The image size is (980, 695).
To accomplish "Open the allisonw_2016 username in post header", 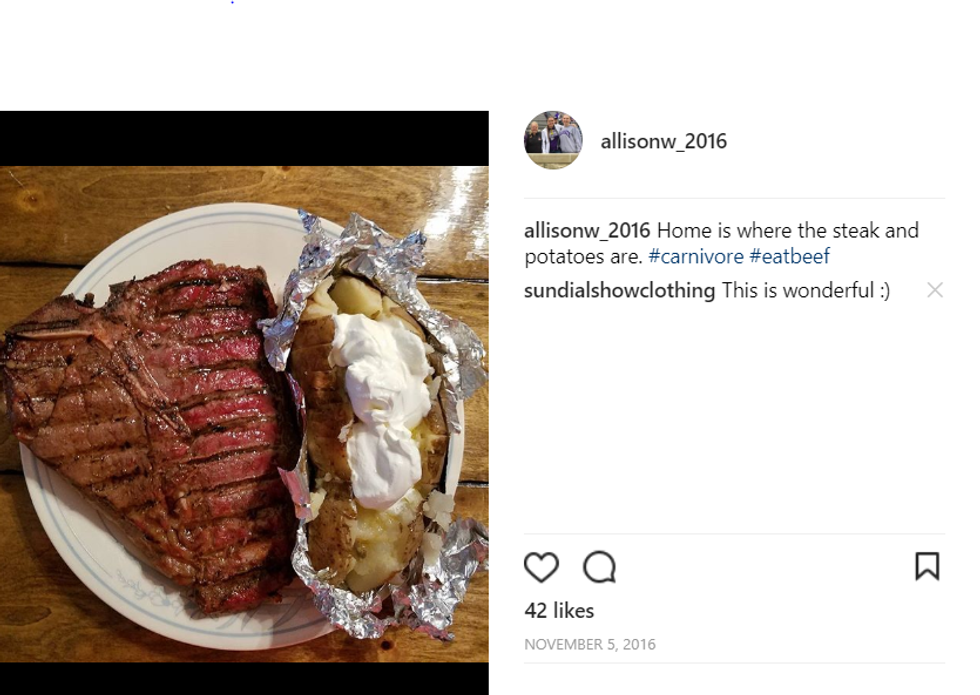I will click(x=663, y=142).
